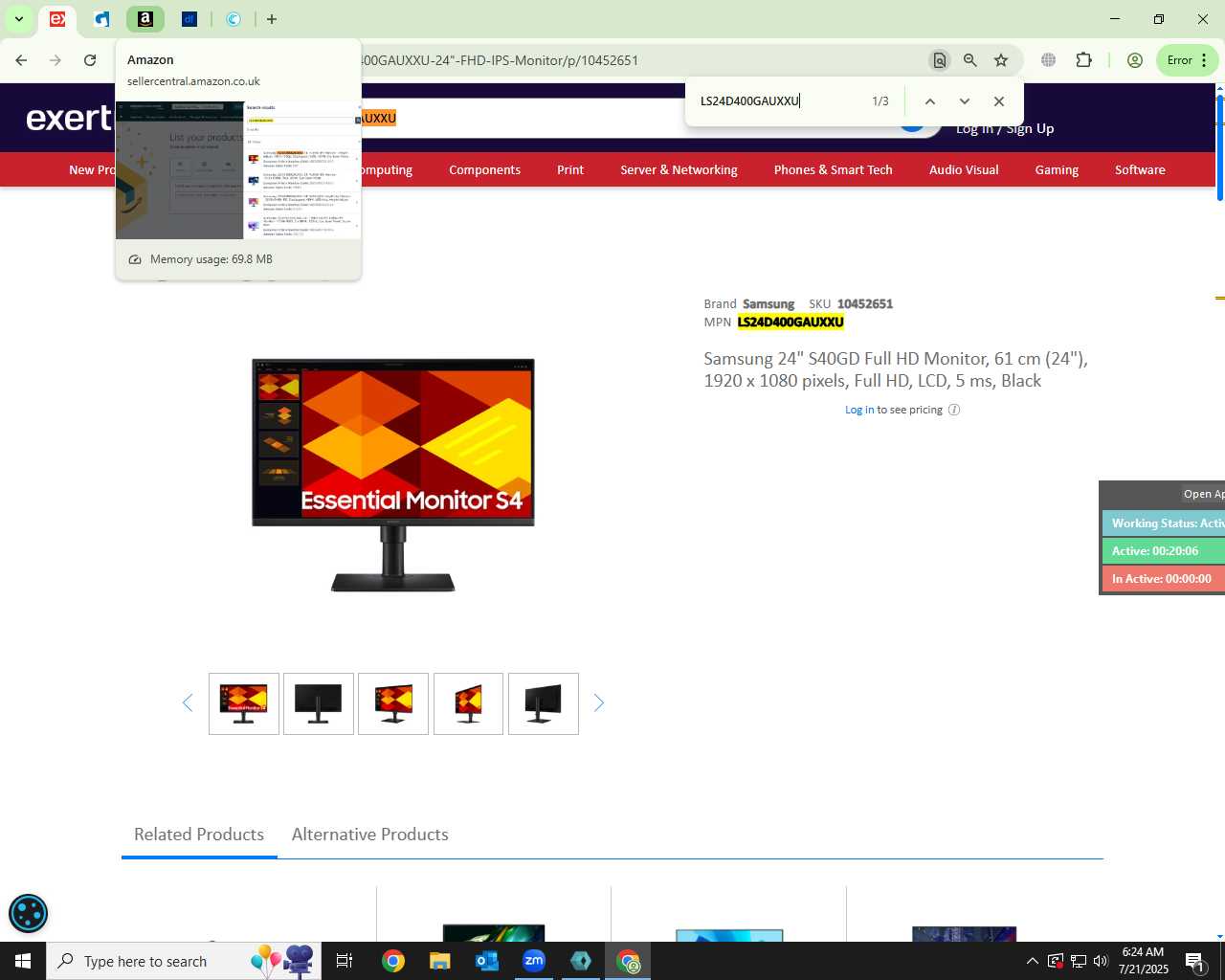Open the Windows Start menu
Image resolution: width=1225 pixels, height=980 pixels.
(23, 961)
